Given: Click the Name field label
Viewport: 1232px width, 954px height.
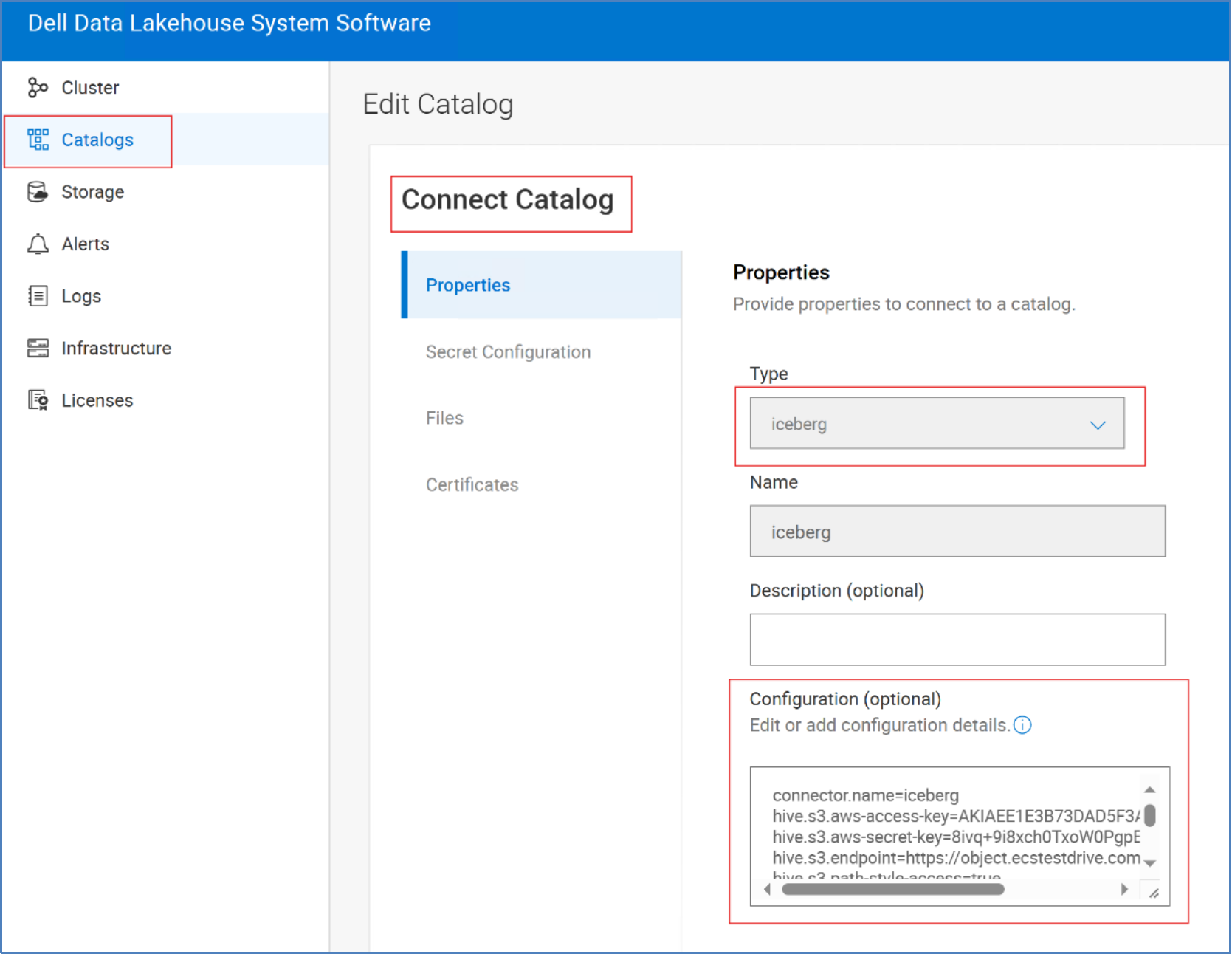Looking at the screenshot, I should click(x=774, y=482).
